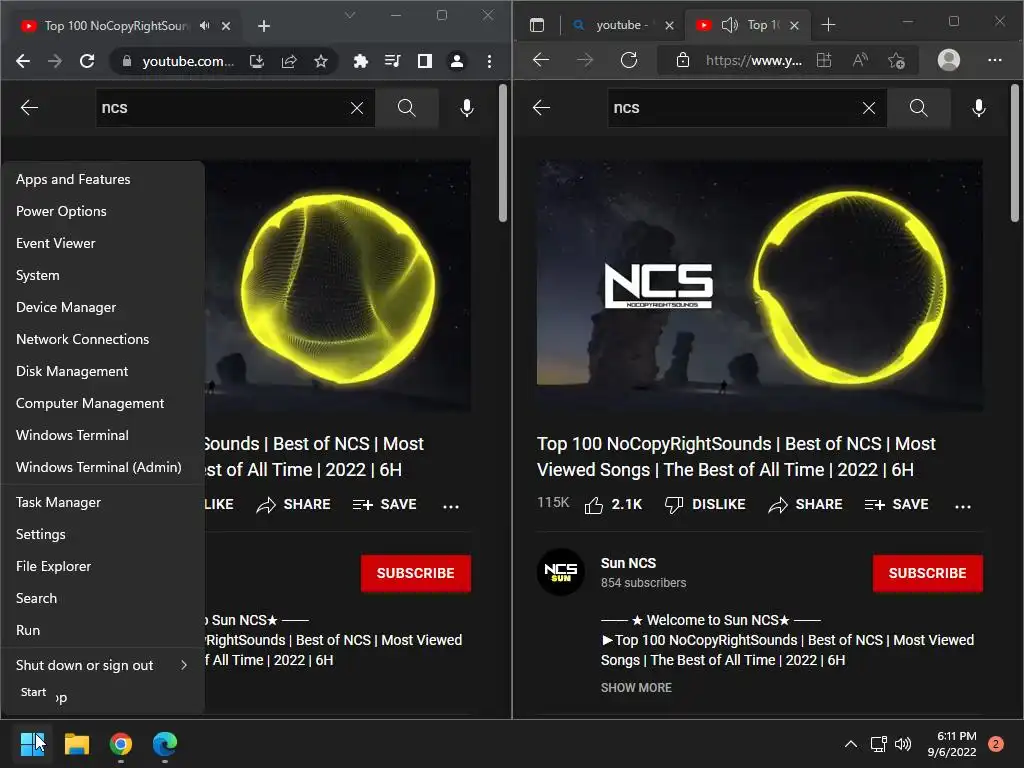
Task: Click DISLIKE on the Edge video
Action: point(705,504)
